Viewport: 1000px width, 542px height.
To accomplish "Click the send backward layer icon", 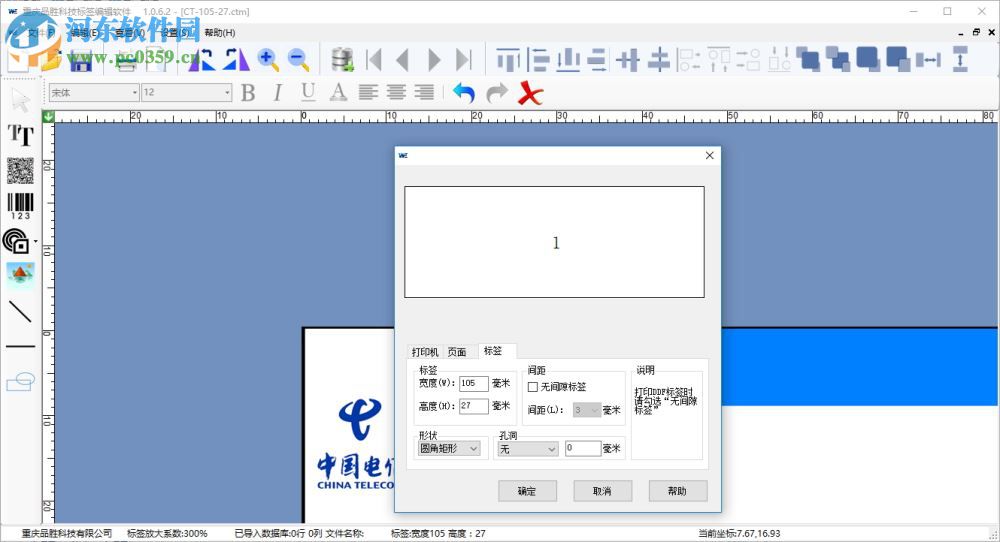I will (x=837, y=59).
